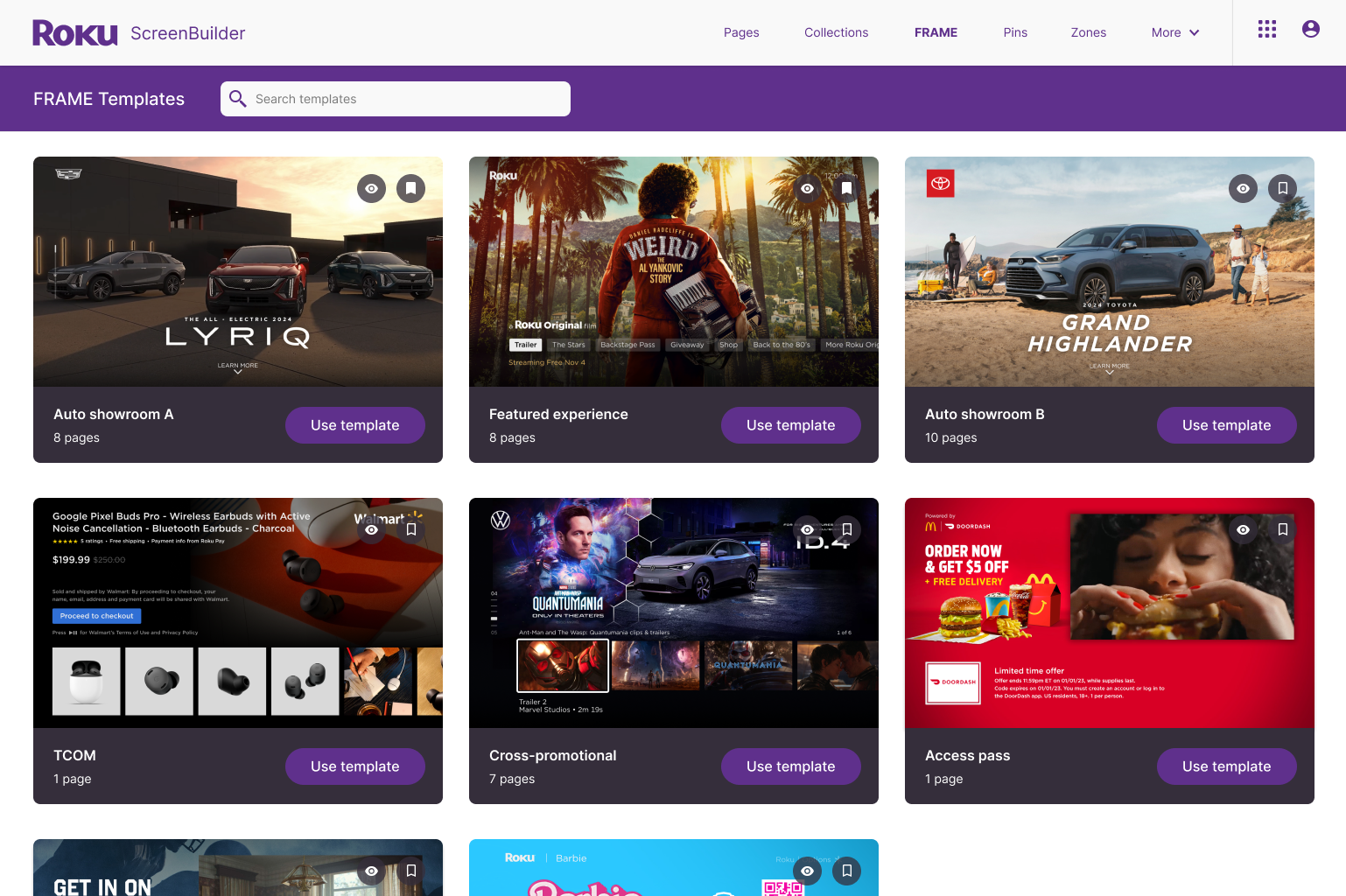
Task: Open the Zones tab
Action: point(1089,32)
